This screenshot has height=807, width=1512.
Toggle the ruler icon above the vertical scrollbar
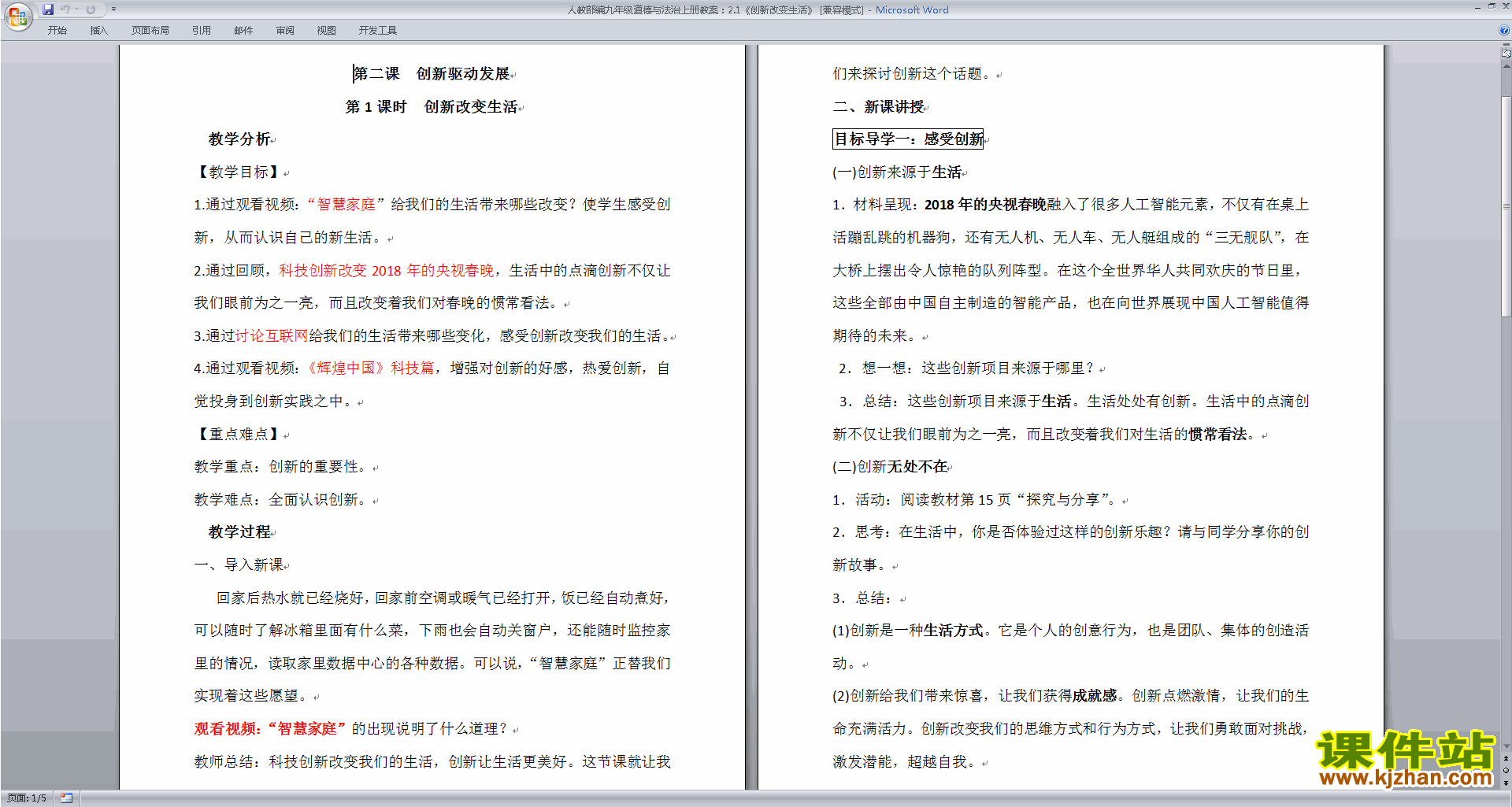tap(1506, 54)
